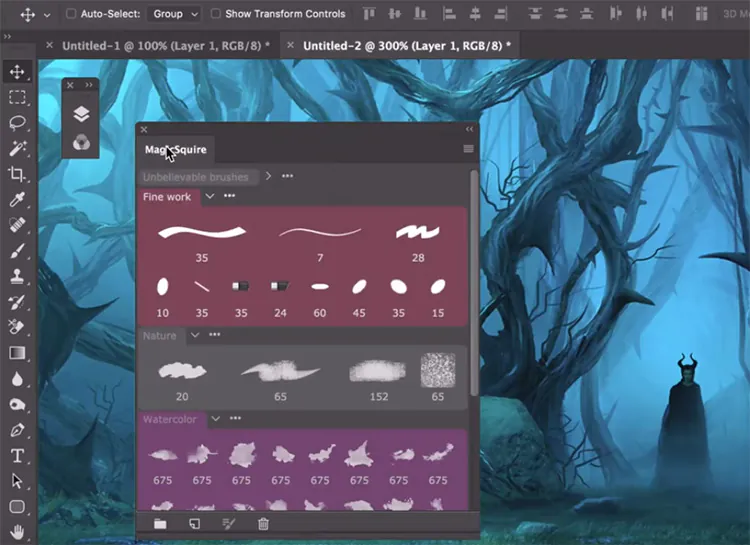Click the trash icon in MagicSquire panel
This screenshot has width=750, height=545.
coord(263,524)
